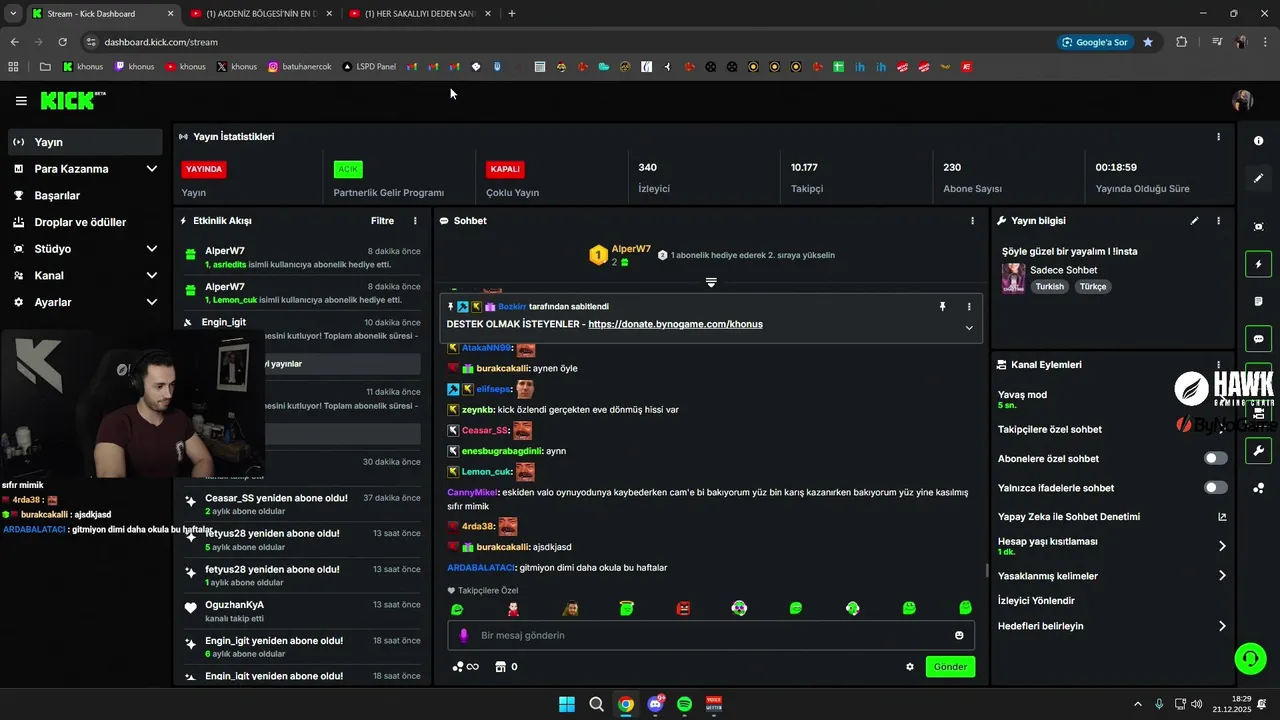Toggle Abonelere özel sohbet switch
Viewport: 1280px width, 720px height.
coord(1216,458)
